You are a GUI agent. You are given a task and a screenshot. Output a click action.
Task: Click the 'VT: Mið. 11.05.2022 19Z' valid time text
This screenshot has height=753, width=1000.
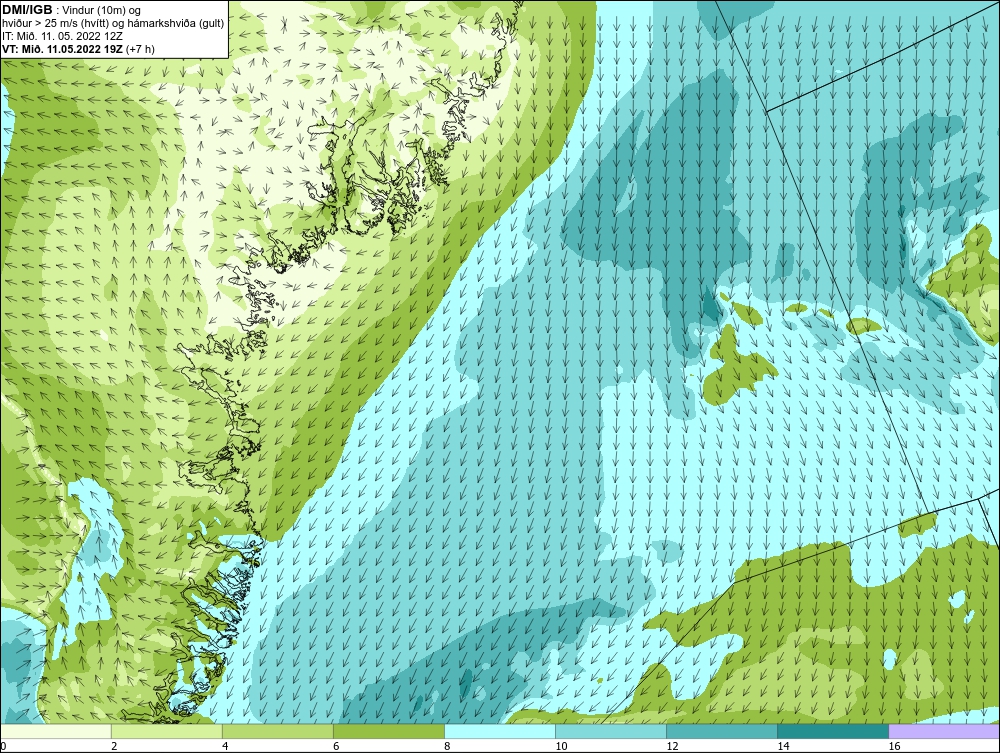coord(62,48)
